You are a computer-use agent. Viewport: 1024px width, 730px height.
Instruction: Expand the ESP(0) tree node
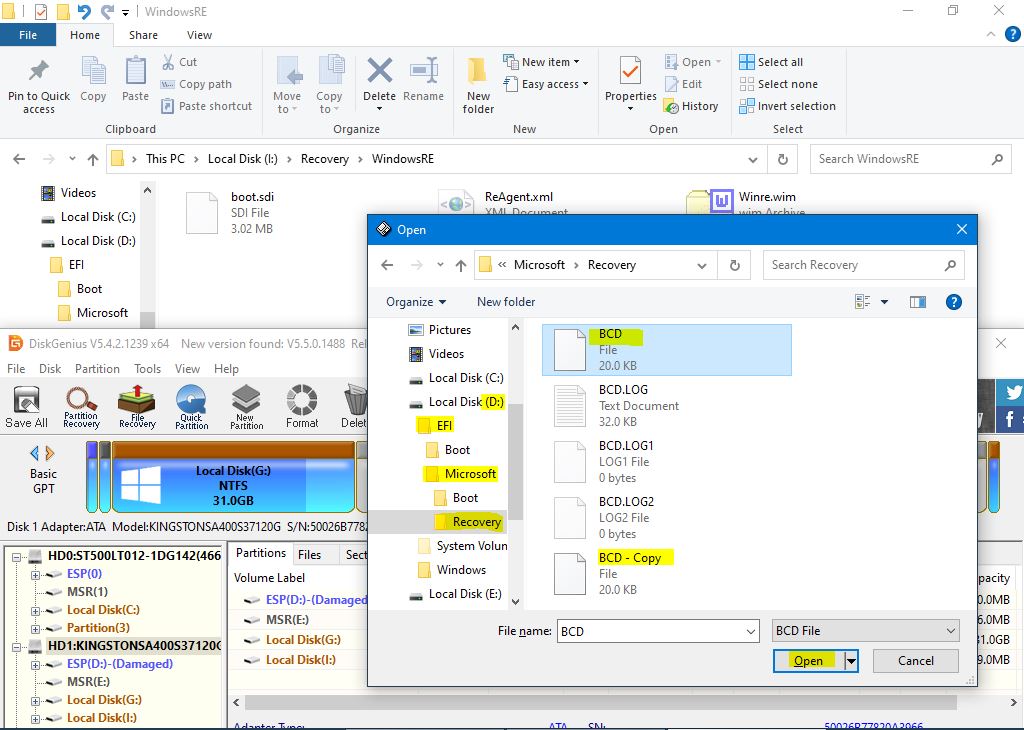coord(35,575)
